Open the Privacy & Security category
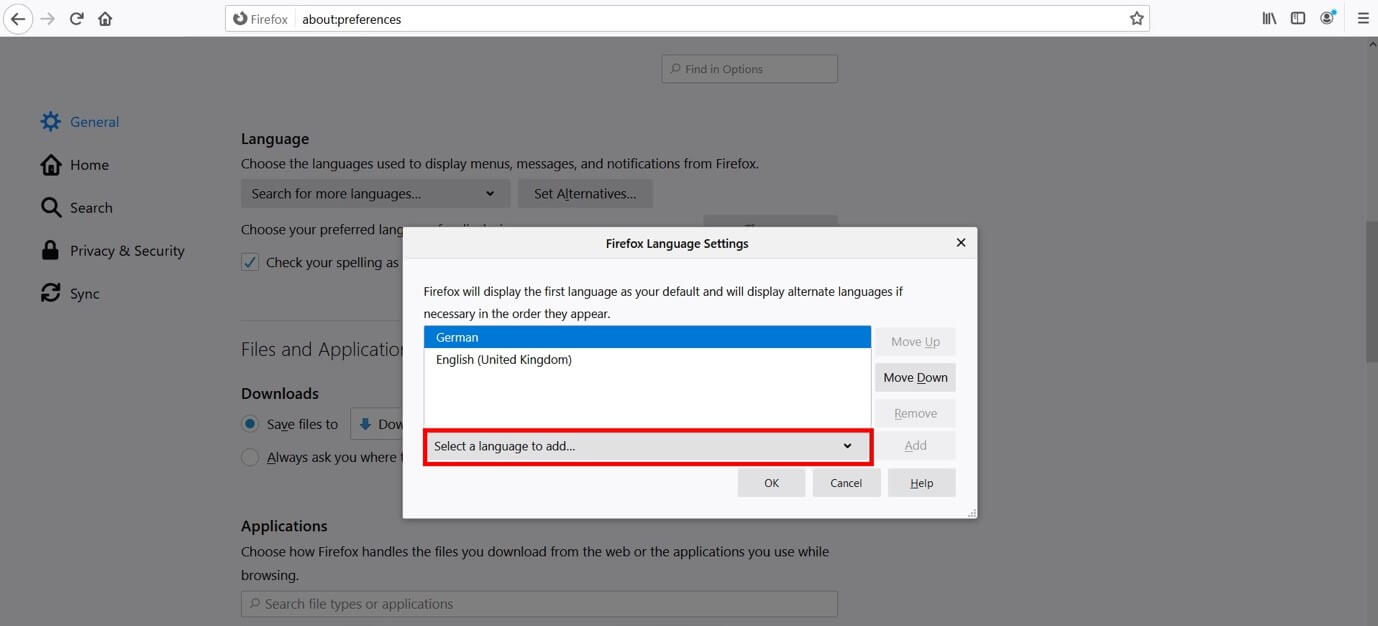This screenshot has width=1378, height=626. click(x=112, y=251)
